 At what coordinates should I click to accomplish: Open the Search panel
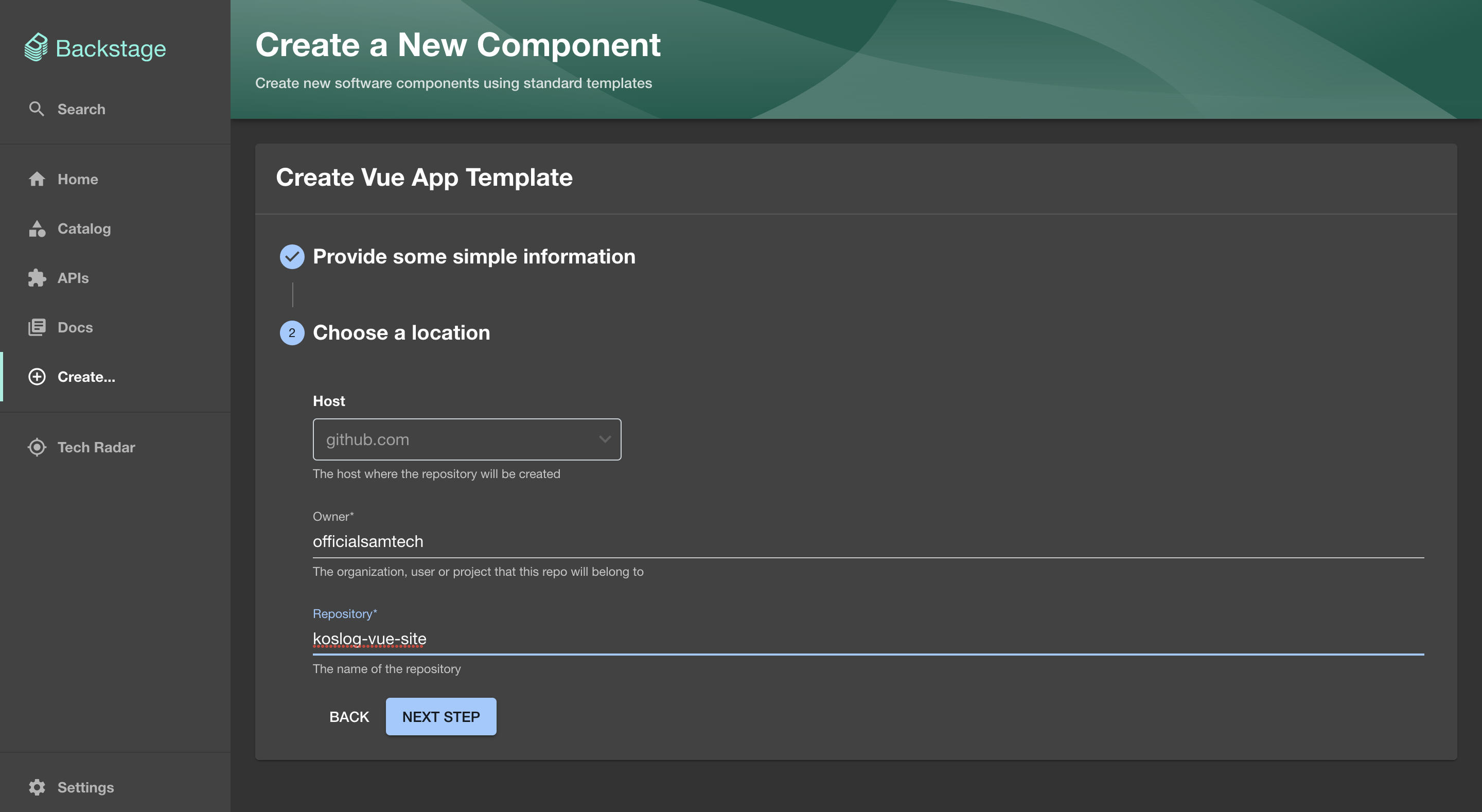click(81, 109)
